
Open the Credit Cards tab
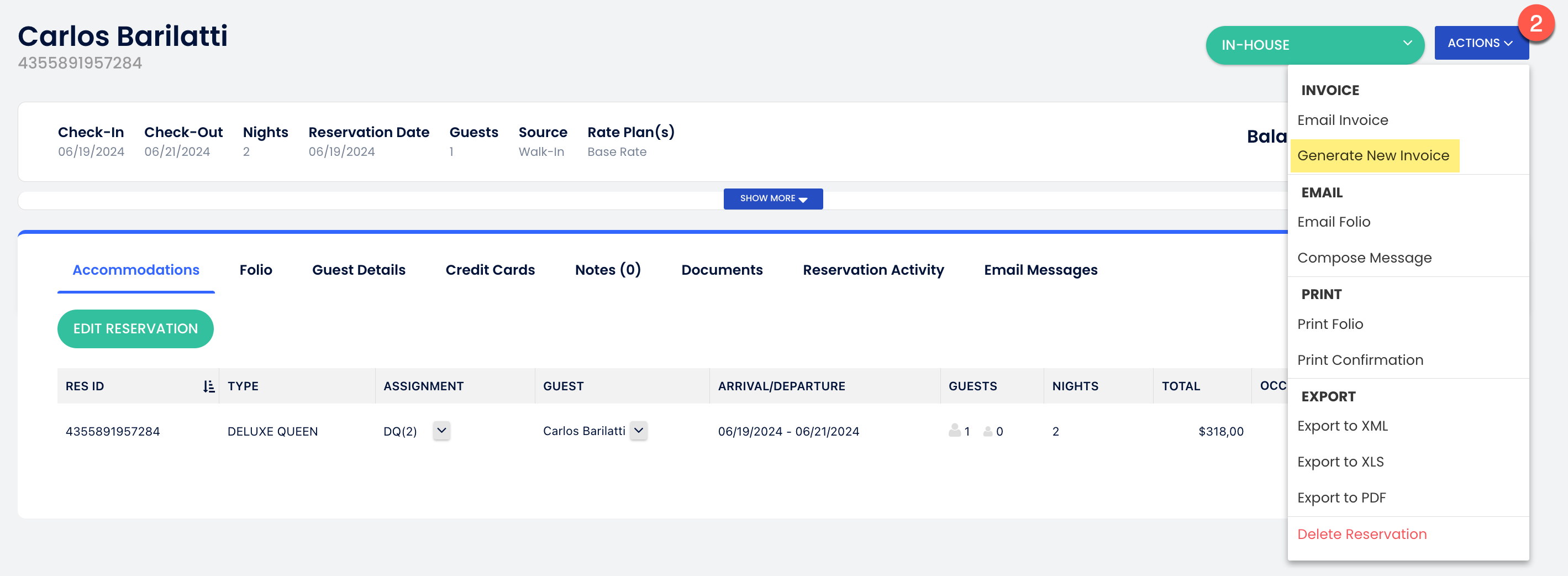490,270
